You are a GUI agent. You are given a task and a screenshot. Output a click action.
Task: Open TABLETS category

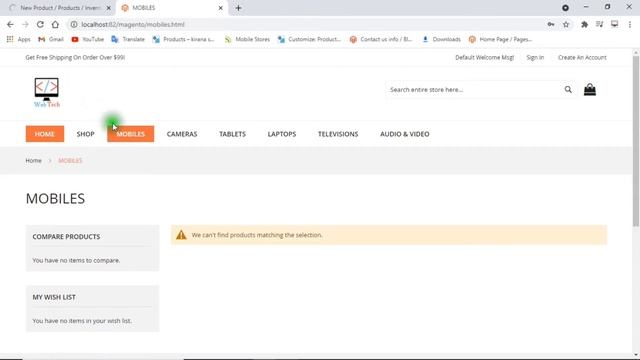(x=232, y=134)
